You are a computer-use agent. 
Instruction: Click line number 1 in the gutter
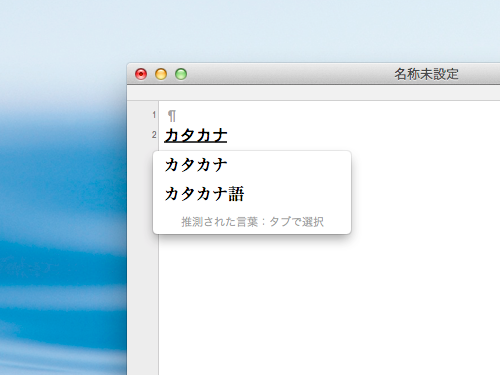(x=154, y=115)
